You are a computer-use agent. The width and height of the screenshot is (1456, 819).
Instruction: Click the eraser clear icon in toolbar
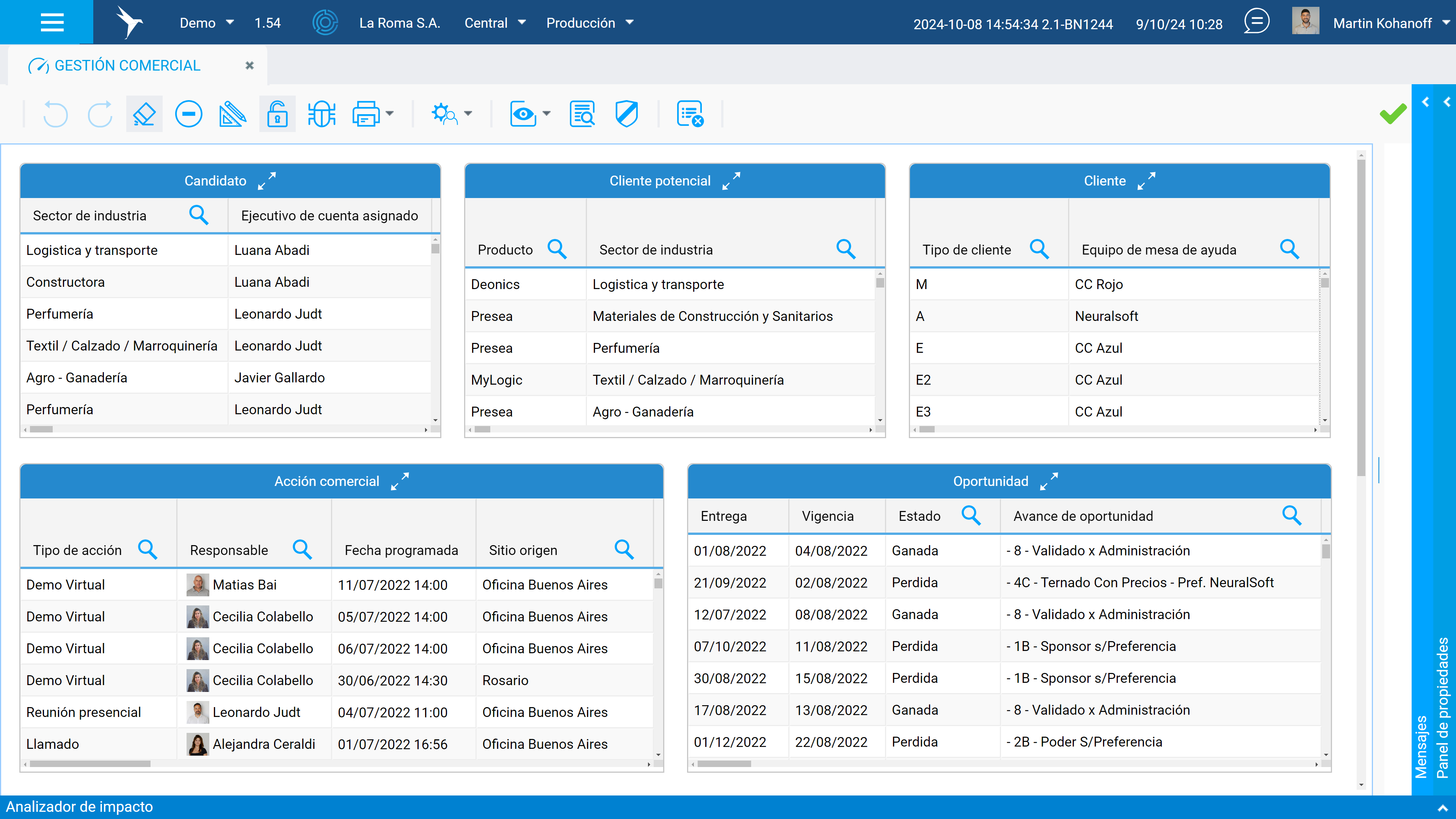click(144, 114)
